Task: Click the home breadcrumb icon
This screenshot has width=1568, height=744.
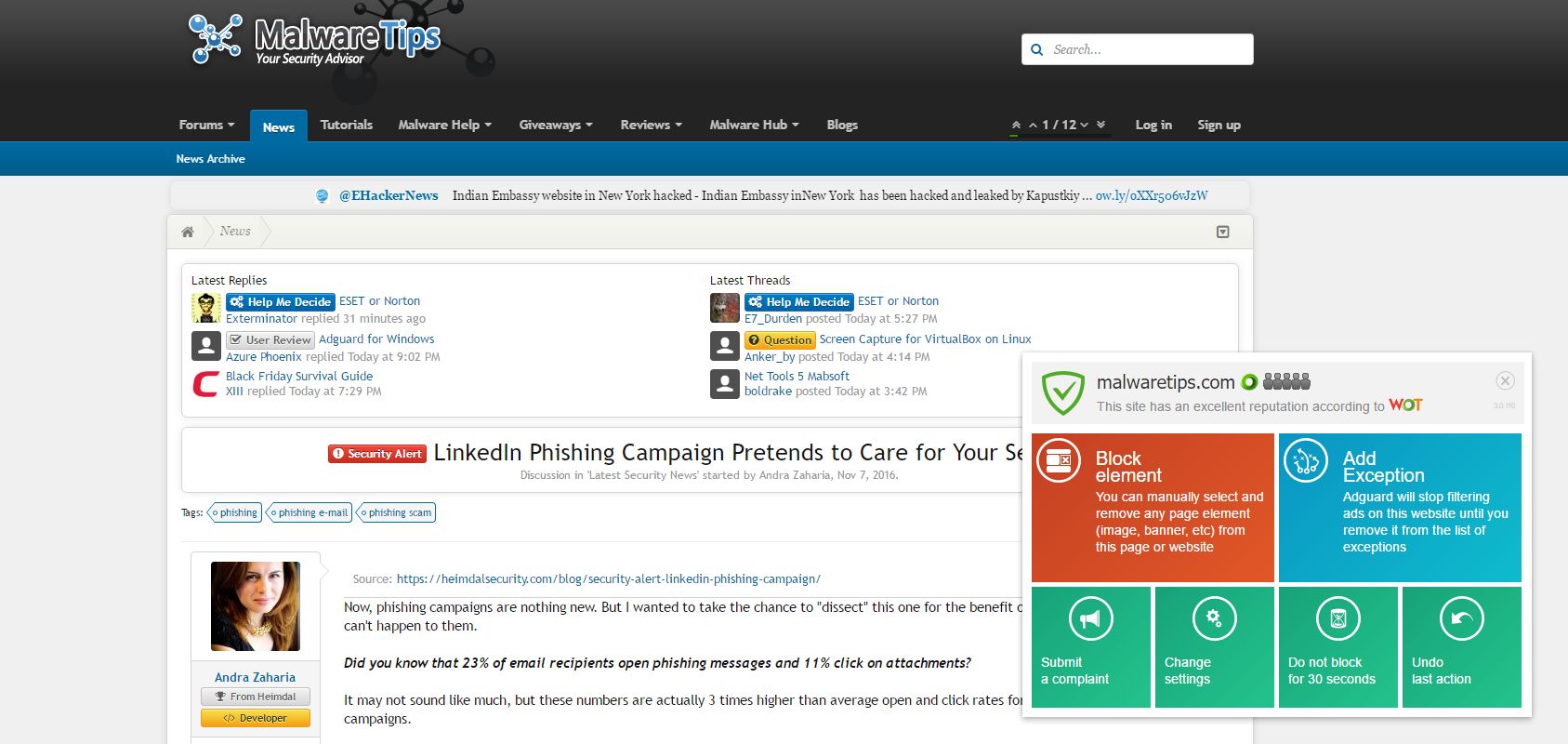Action: (x=188, y=232)
